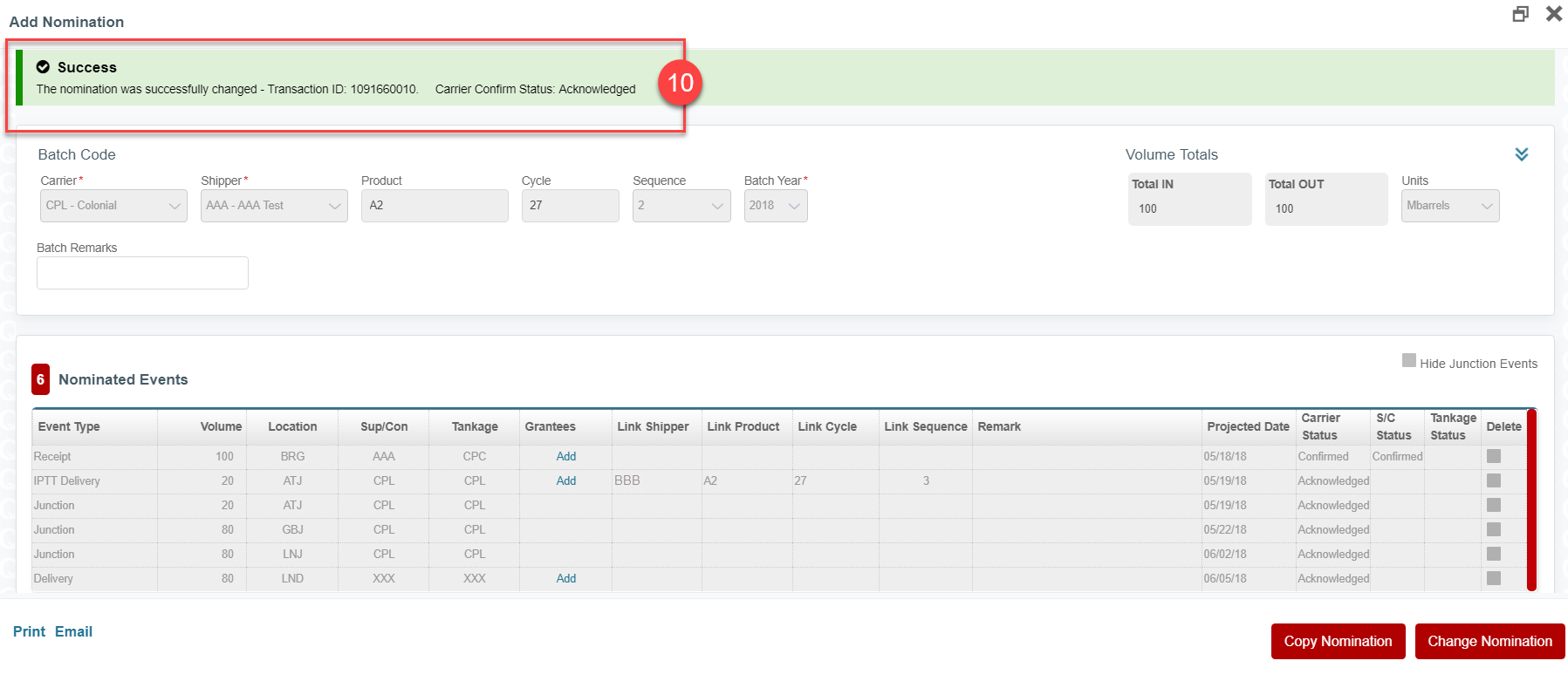Click the Event Type column header
Viewport: 1568px width, 688px height.
(69, 426)
